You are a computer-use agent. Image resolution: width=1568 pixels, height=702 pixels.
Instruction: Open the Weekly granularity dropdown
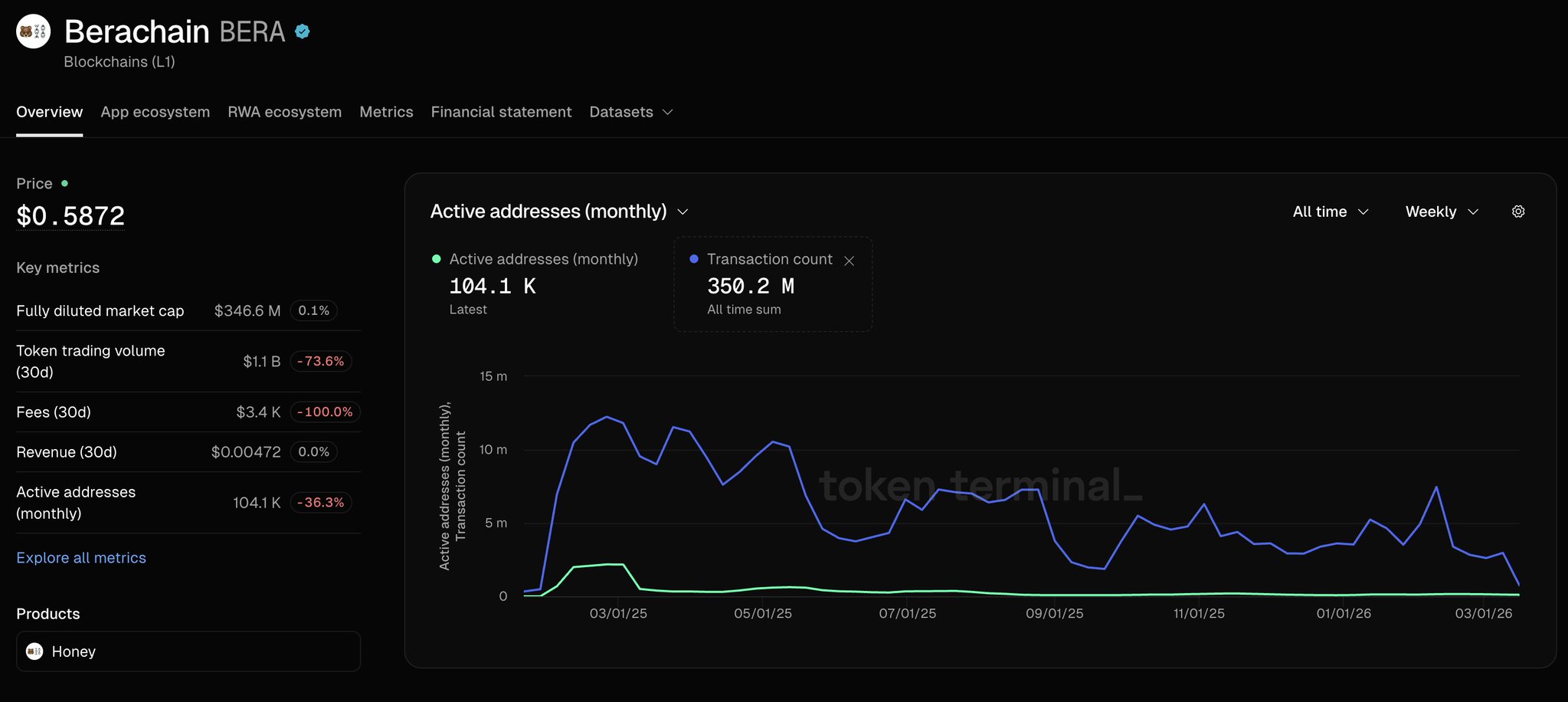[1442, 212]
